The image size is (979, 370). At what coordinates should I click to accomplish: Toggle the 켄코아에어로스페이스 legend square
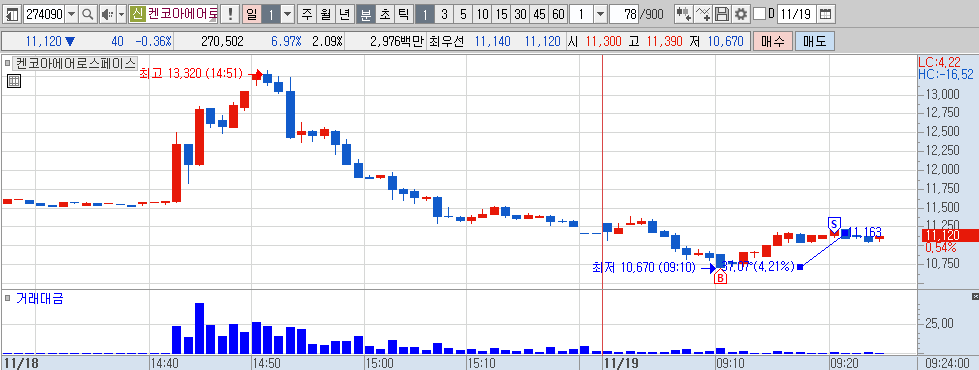8,63
